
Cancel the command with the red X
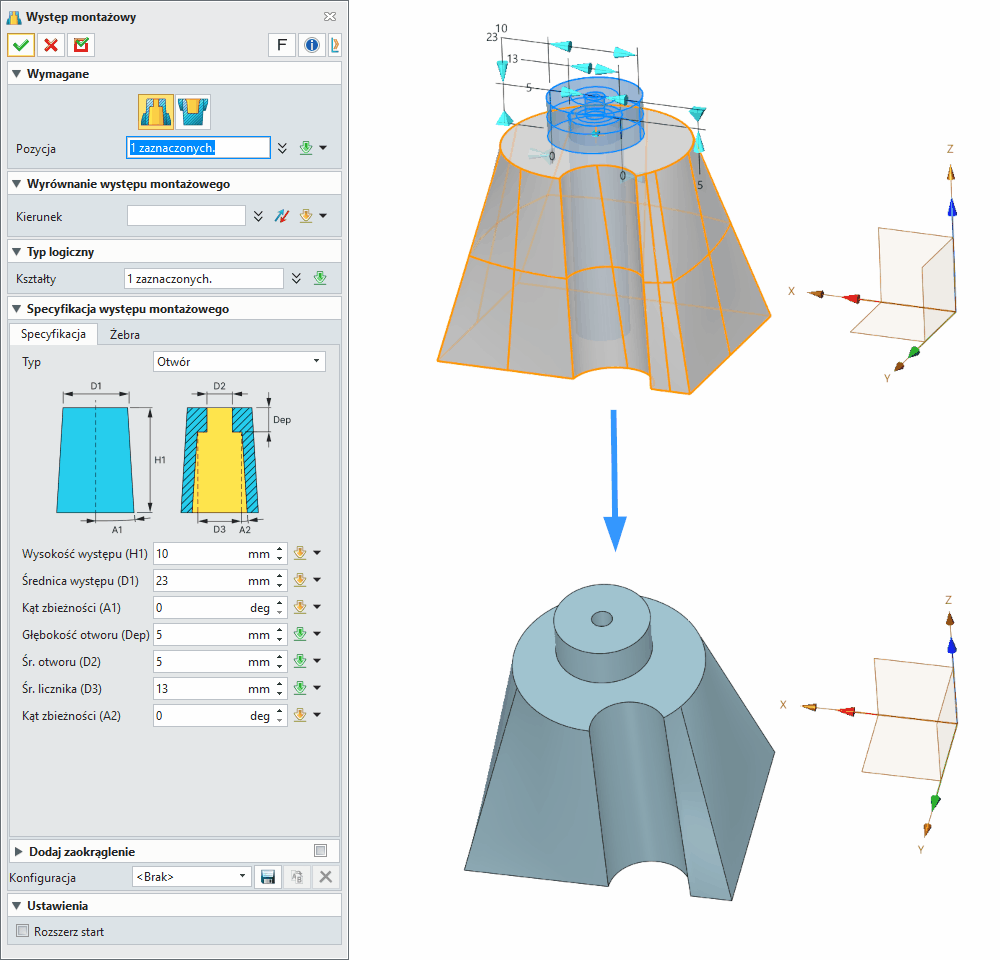coord(51,45)
